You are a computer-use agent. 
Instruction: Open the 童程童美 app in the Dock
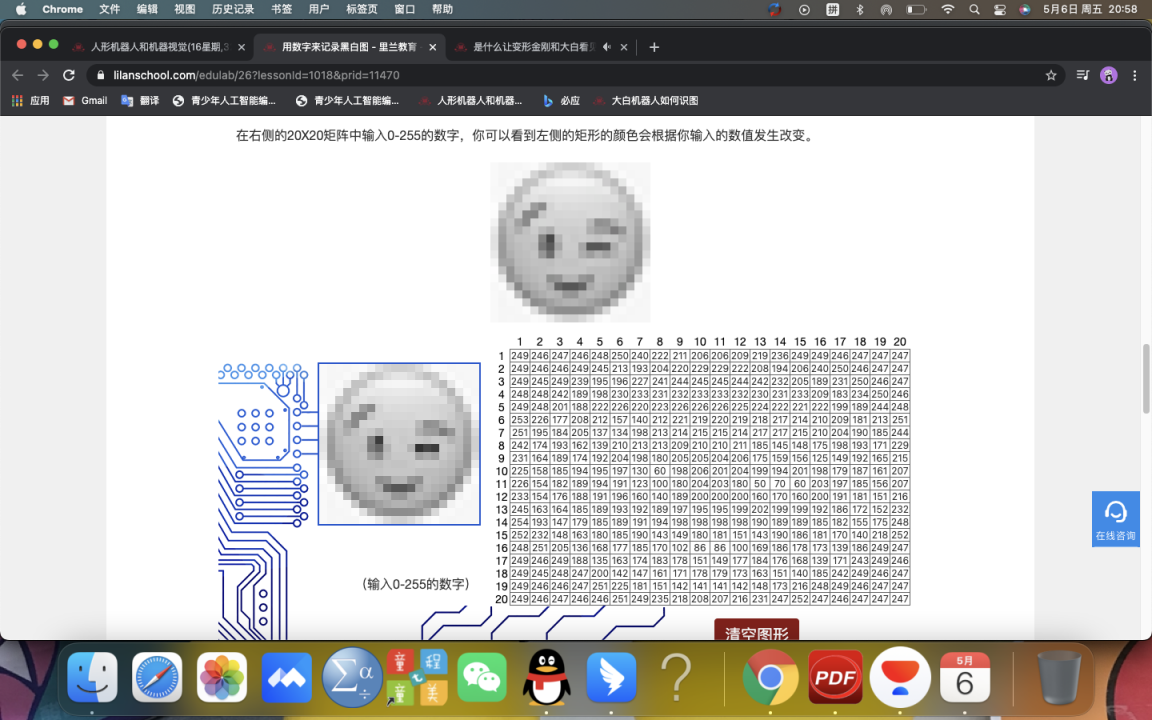pos(417,677)
